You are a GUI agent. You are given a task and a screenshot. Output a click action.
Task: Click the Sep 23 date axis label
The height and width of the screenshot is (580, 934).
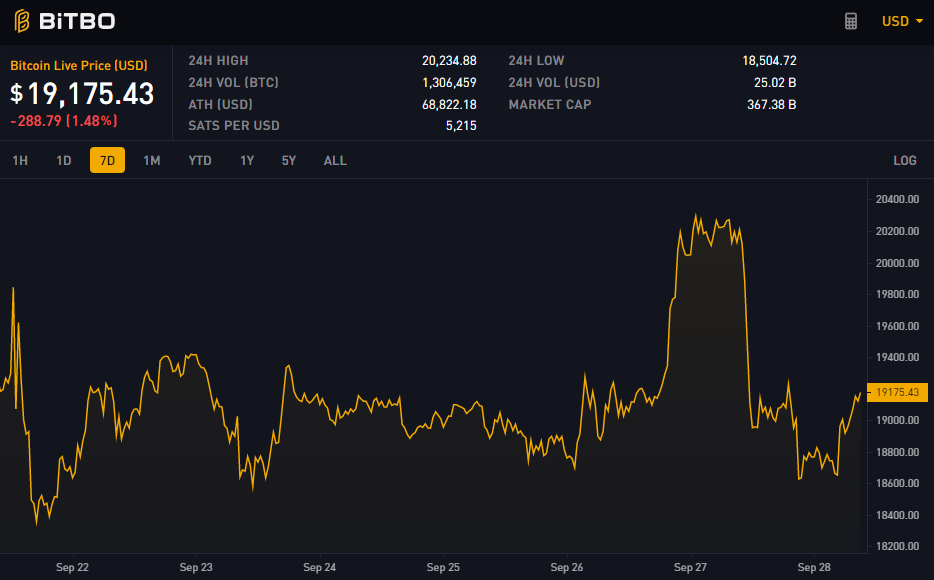[x=196, y=567]
